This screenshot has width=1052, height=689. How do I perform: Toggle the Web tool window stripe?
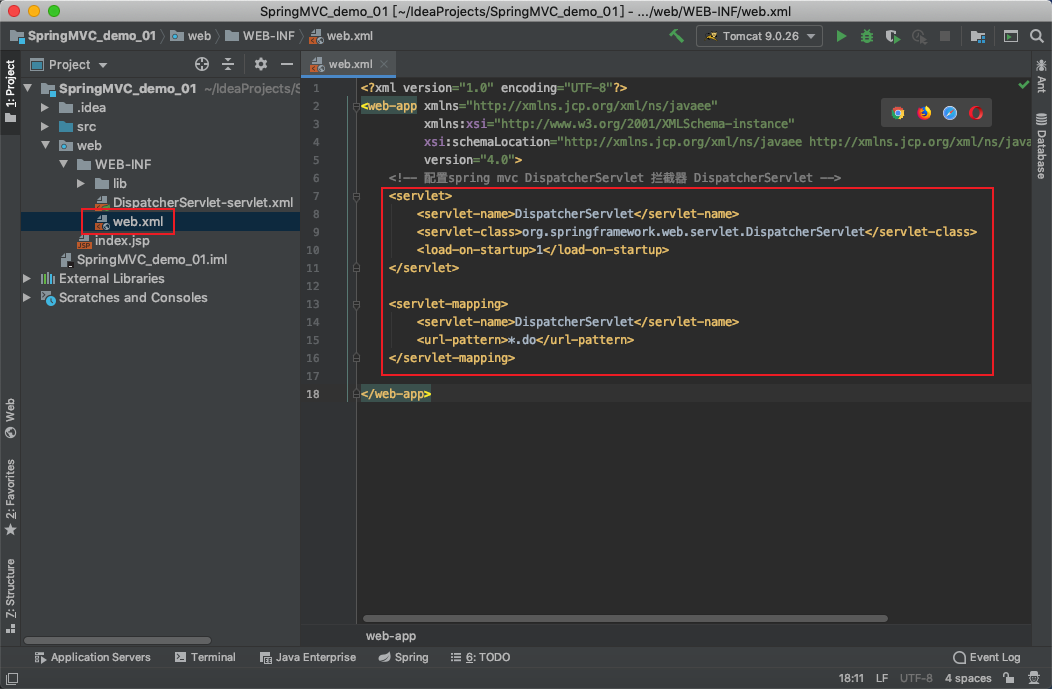click(10, 418)
